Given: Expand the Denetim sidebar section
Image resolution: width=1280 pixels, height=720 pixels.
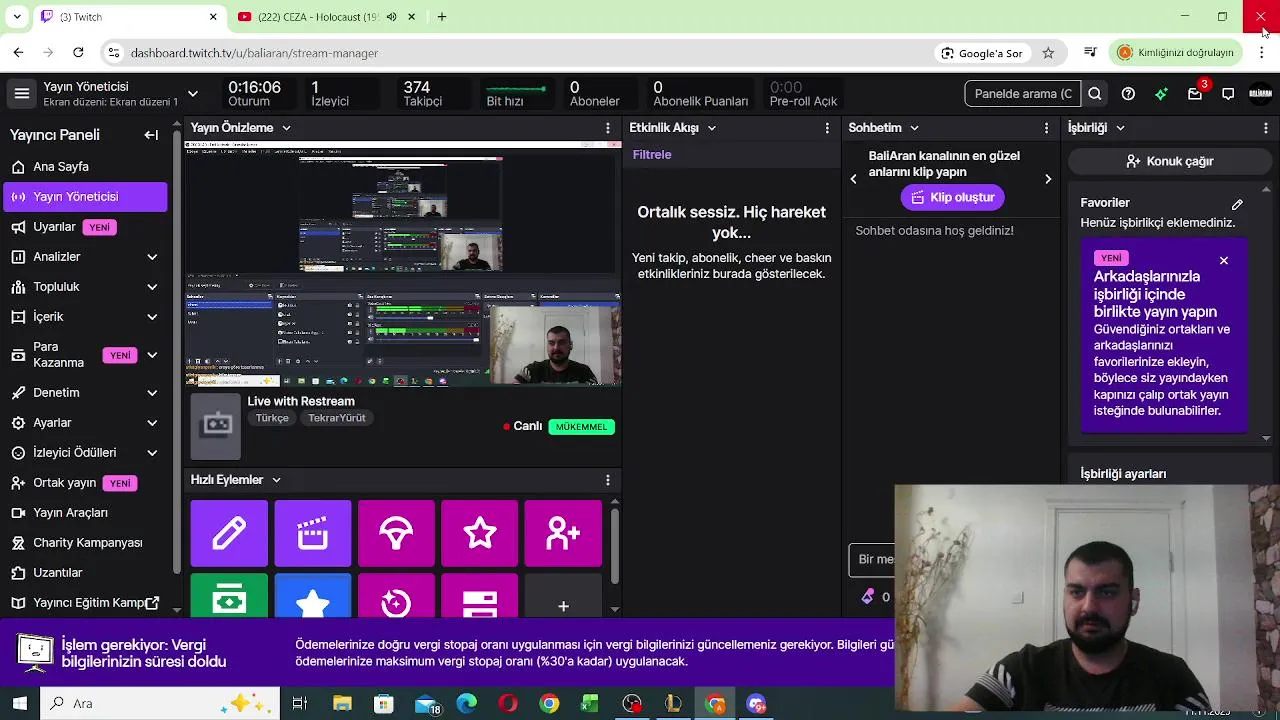Looking at the screenshot, I should [x=152, y=393].
